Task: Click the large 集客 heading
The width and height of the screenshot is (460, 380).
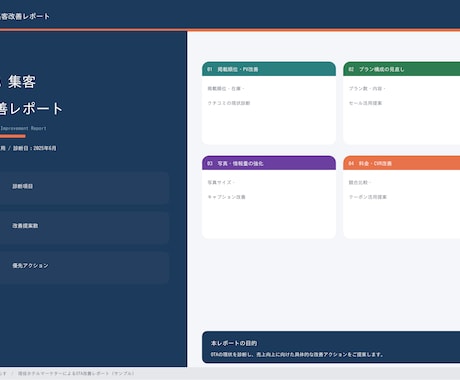Action: click(x=22, y=82)
